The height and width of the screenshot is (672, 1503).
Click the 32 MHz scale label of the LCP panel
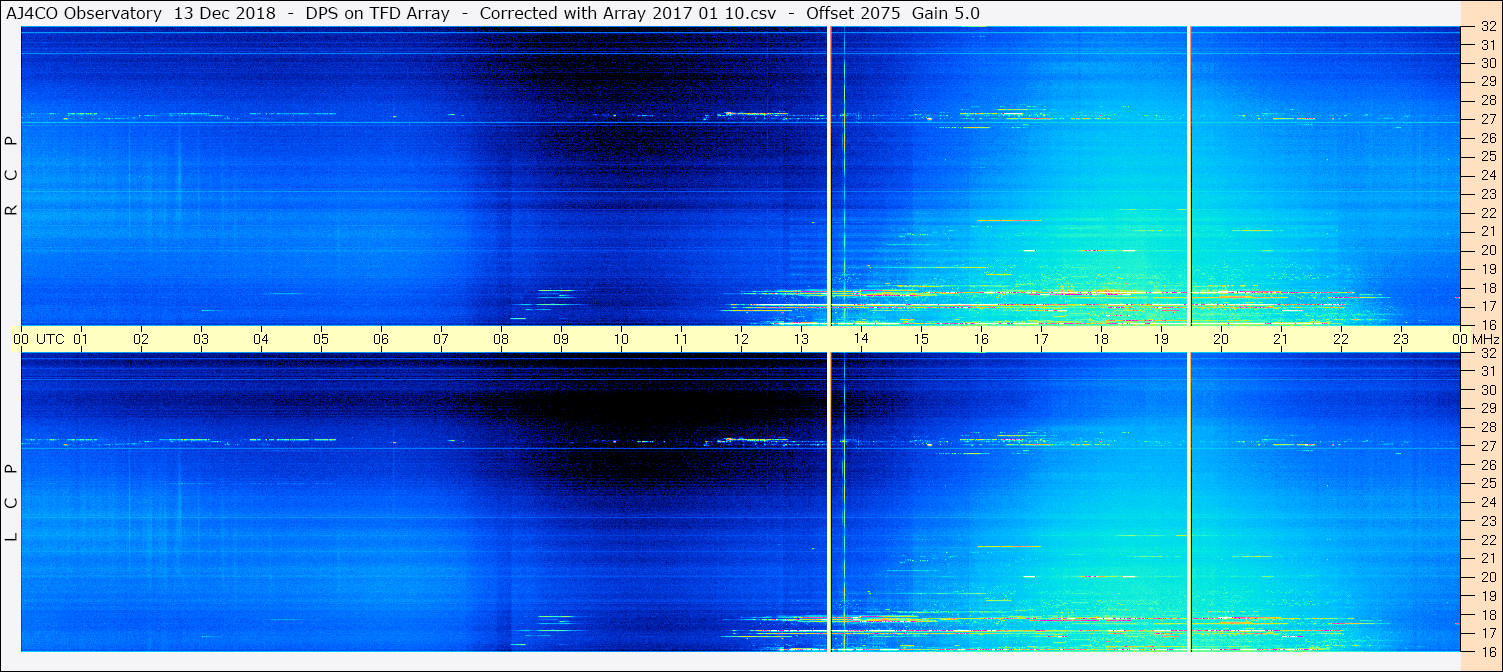(1488, 353)
